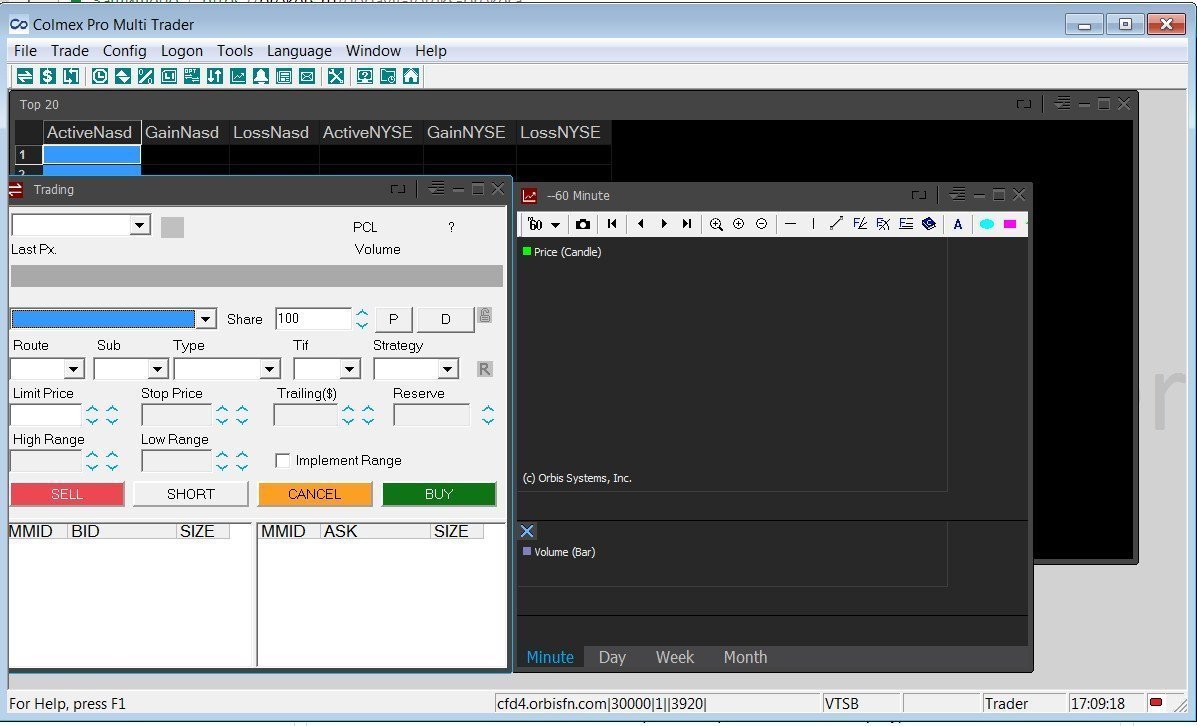Open the Route dropdown
This screenshot has height=726, width=1197.
coord(73,369)
